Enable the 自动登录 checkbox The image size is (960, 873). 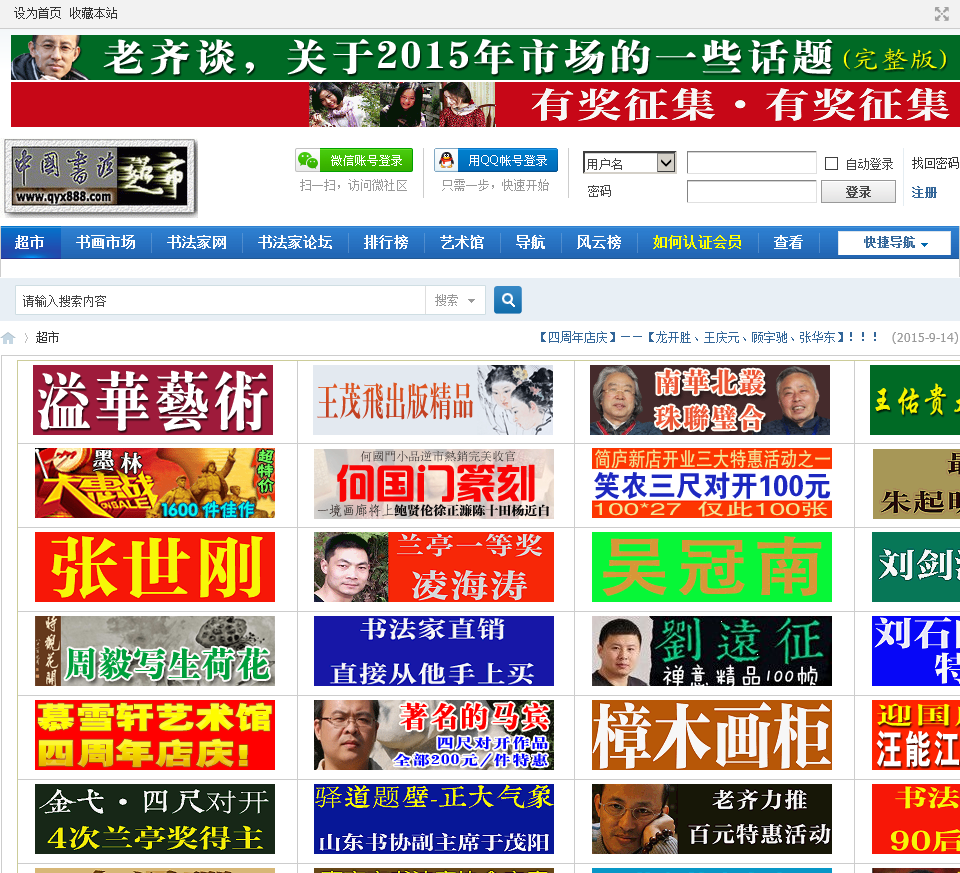[831, 163]
